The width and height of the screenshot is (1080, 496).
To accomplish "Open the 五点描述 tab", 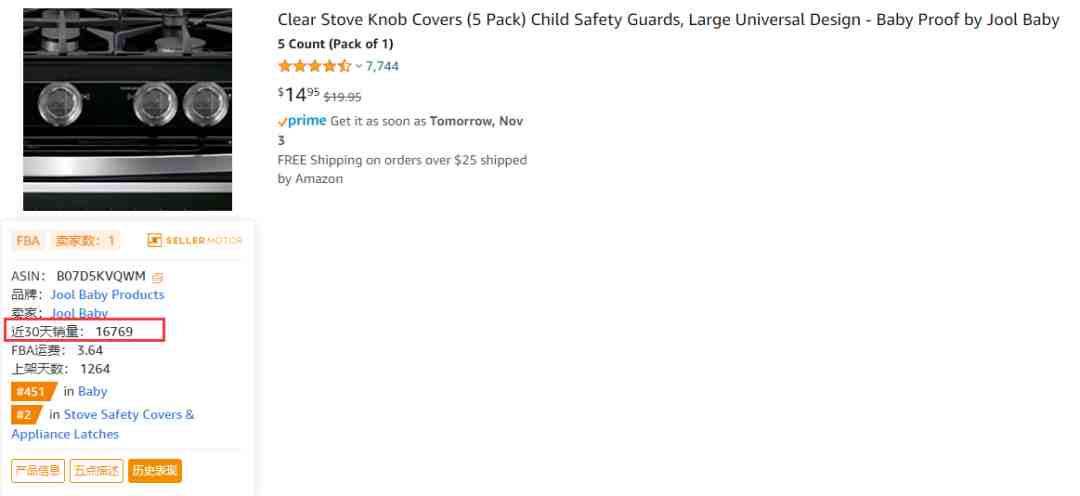I will pyautogui.click(x=96, y=471).
